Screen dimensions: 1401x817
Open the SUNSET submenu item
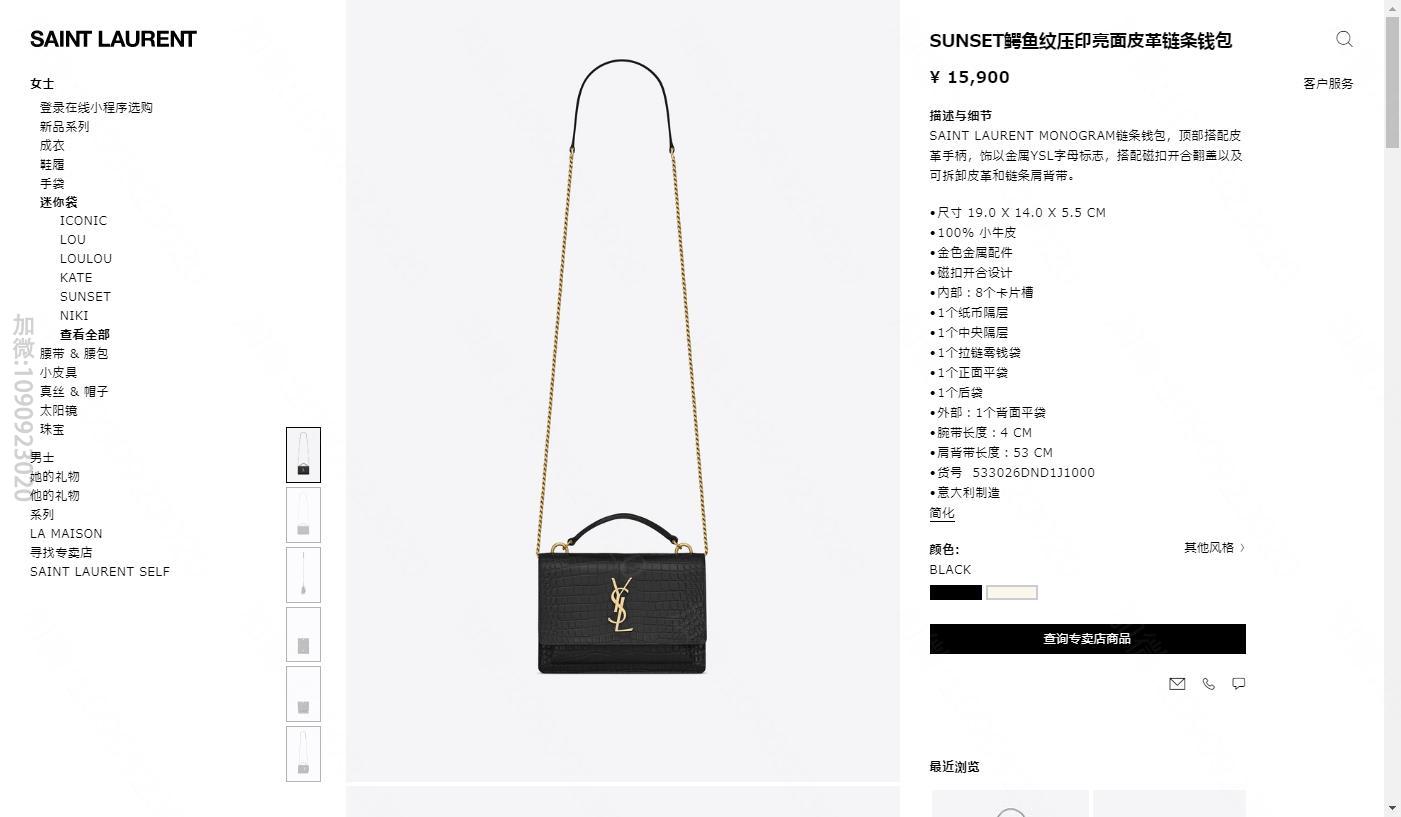tap(85, 296)
